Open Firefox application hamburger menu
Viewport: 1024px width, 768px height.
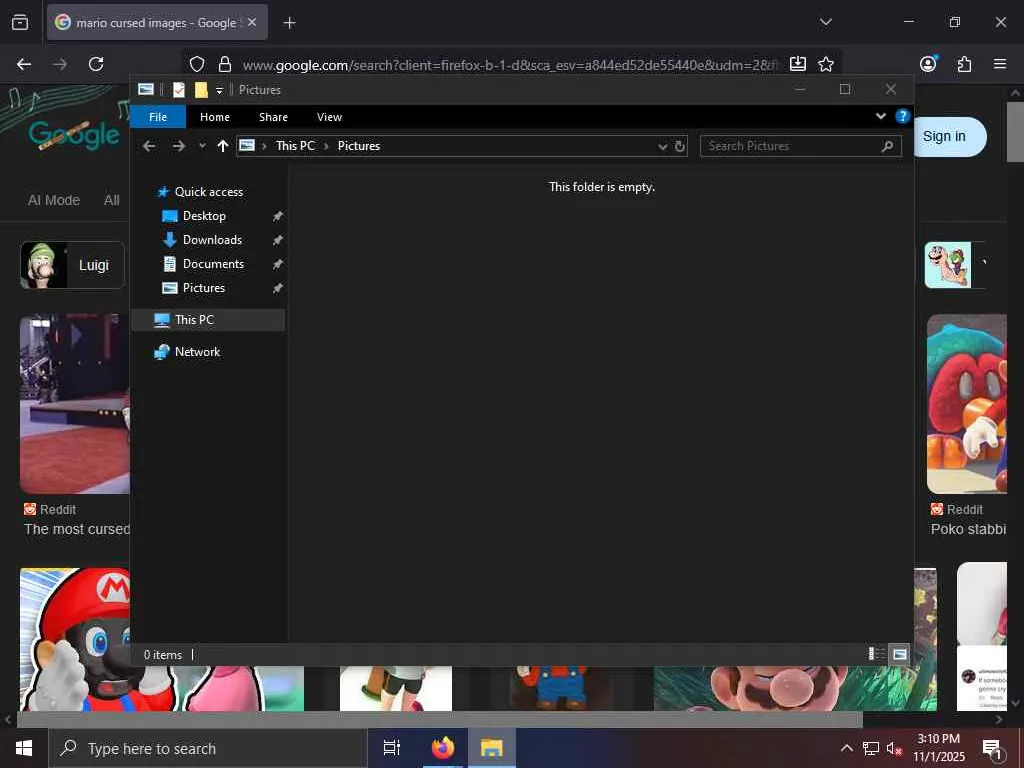(1000, 64)
